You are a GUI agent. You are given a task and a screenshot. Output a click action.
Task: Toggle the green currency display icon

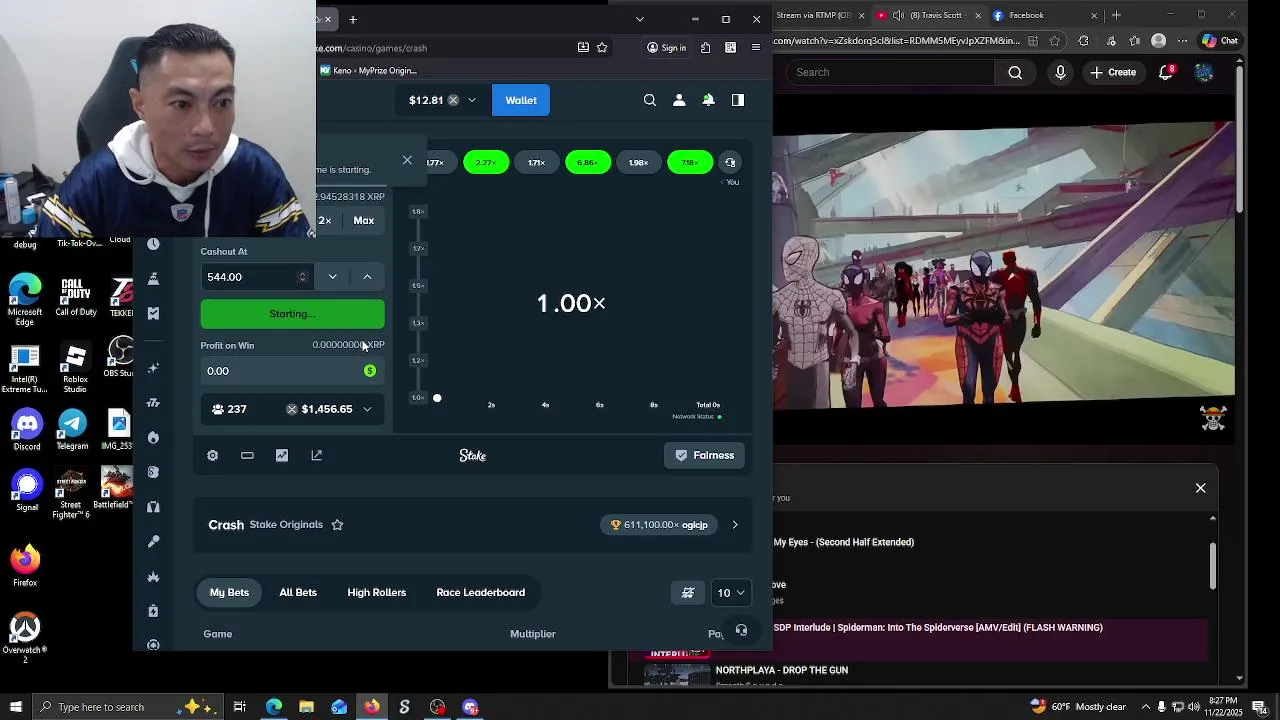coord(370,371)
